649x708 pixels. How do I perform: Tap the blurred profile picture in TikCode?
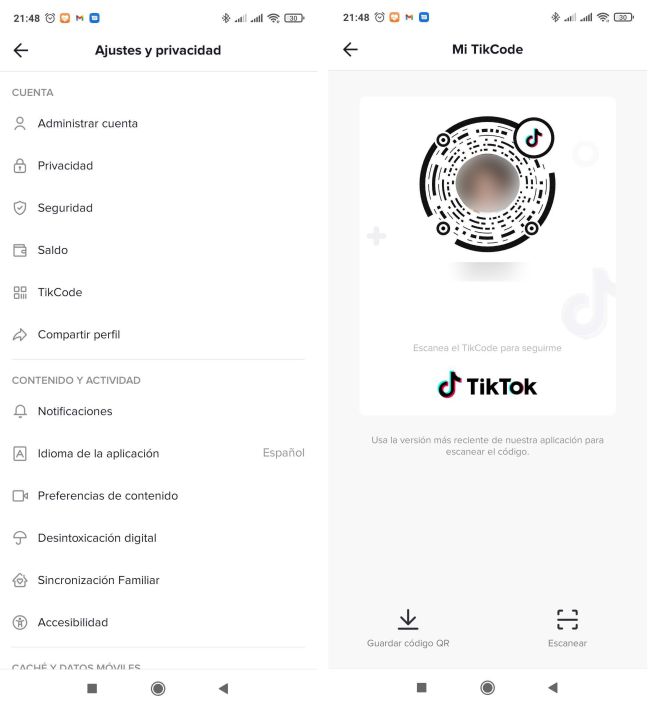point(487,183)
